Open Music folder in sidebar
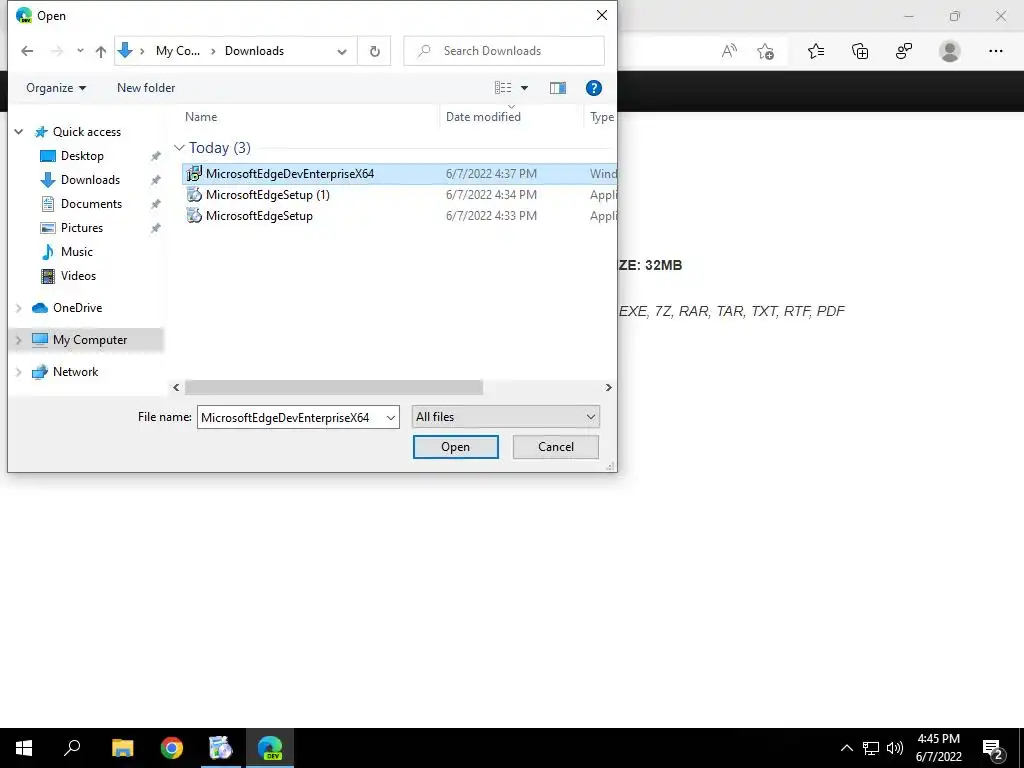Image resolution: width=1024 pixels, height=768 pixels. click(x=76, y=251)
